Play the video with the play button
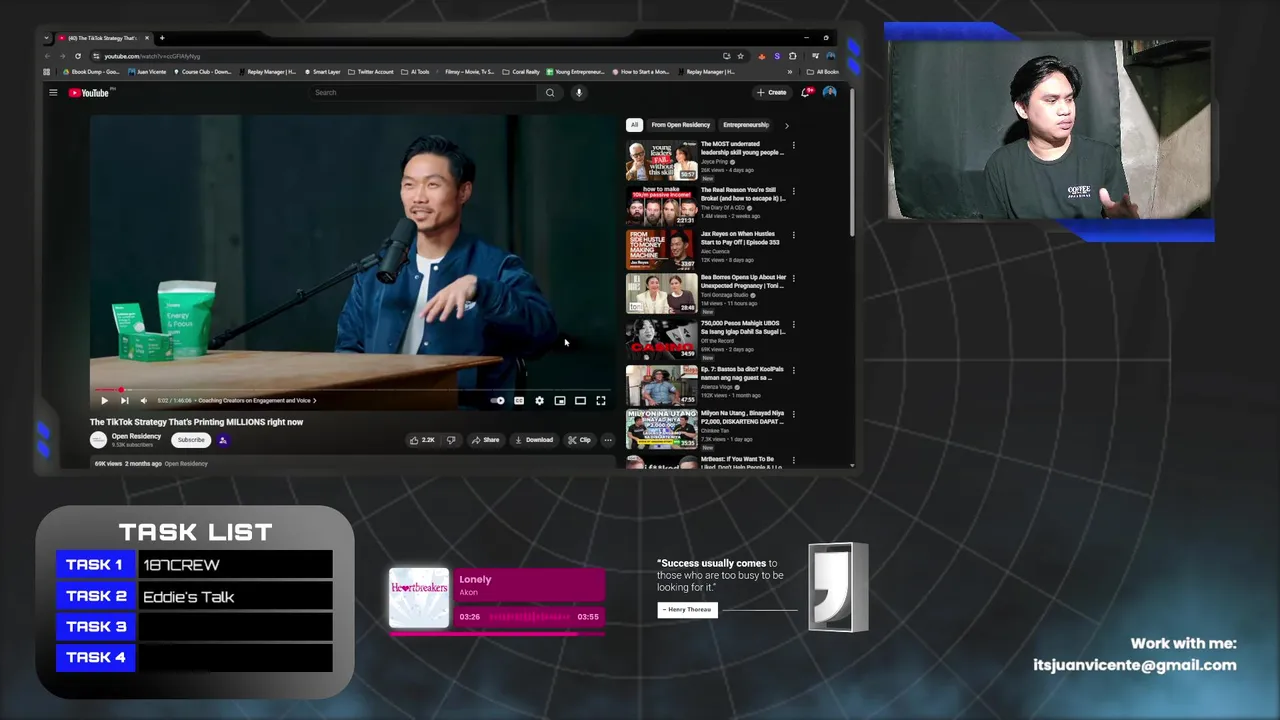This screenshot has width=1280, height=720. click(104, 400)
